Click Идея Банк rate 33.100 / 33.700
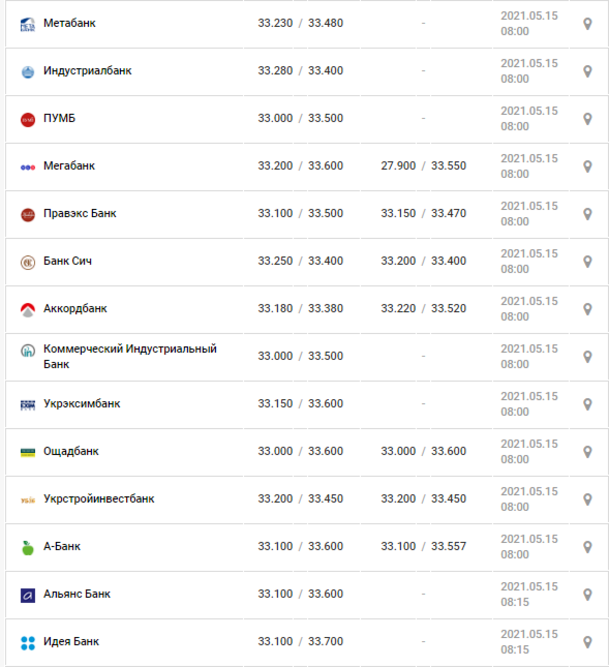The height and width of the screenshot is (667, 609). (300, 641)
